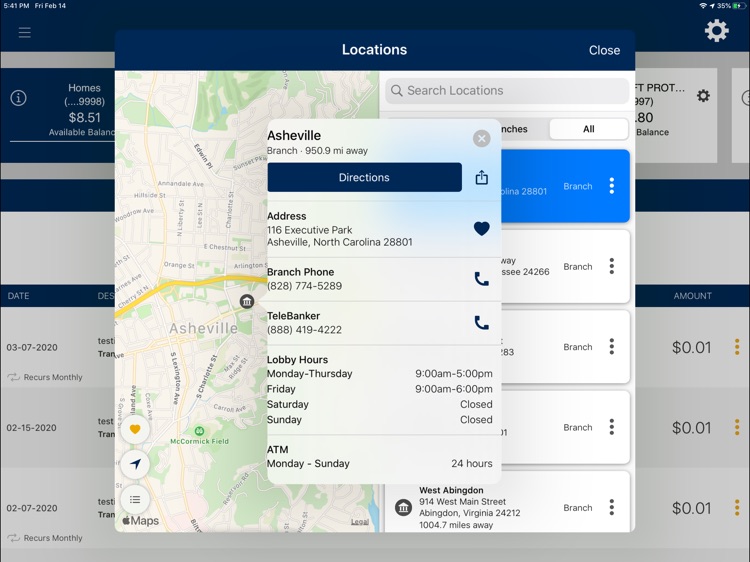Viewport: 750px width, 562px height.
Task: Tap the Asheville bank map pin
Action: pos(246,301)
